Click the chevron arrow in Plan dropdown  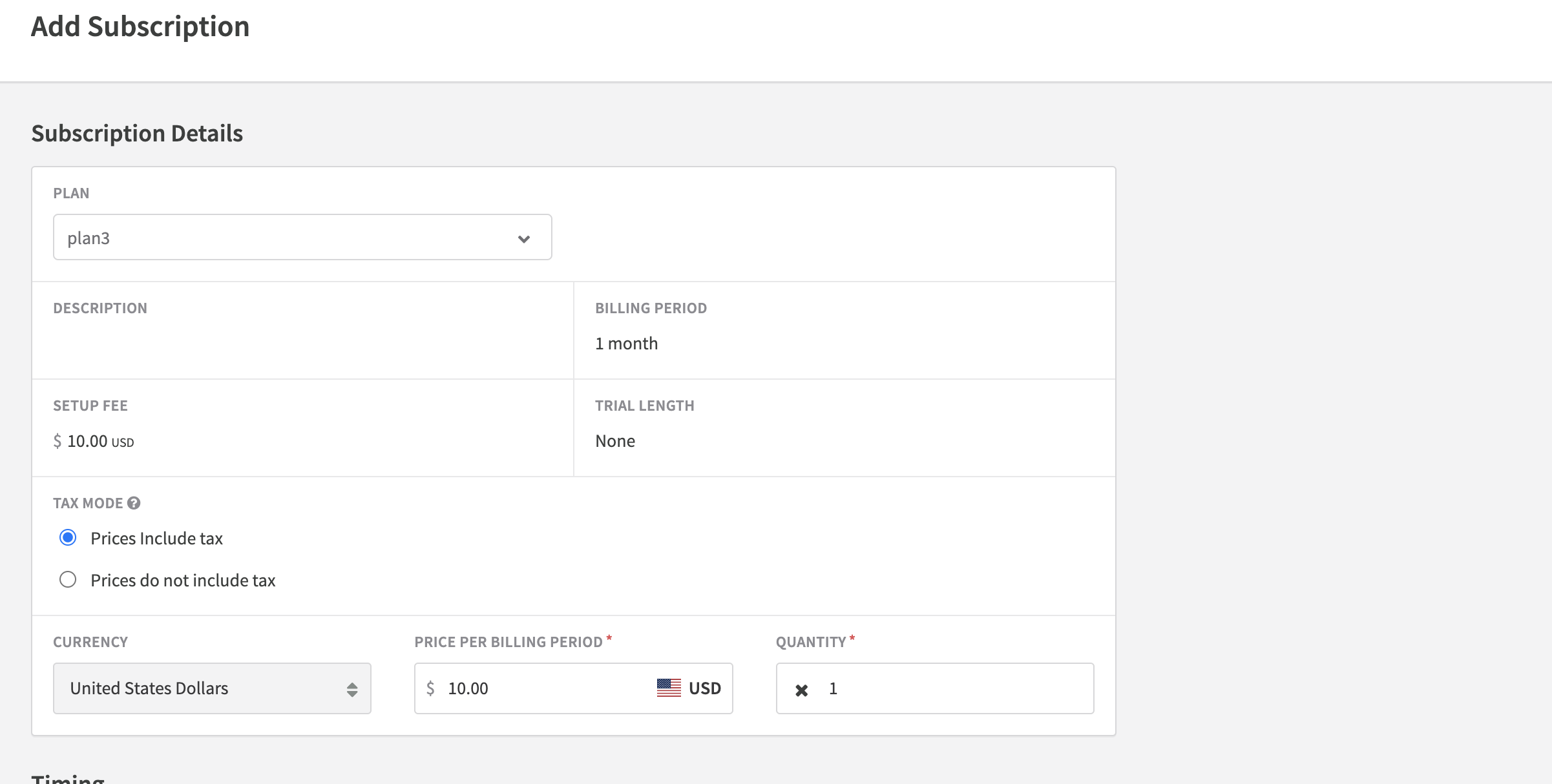[524, 239]
